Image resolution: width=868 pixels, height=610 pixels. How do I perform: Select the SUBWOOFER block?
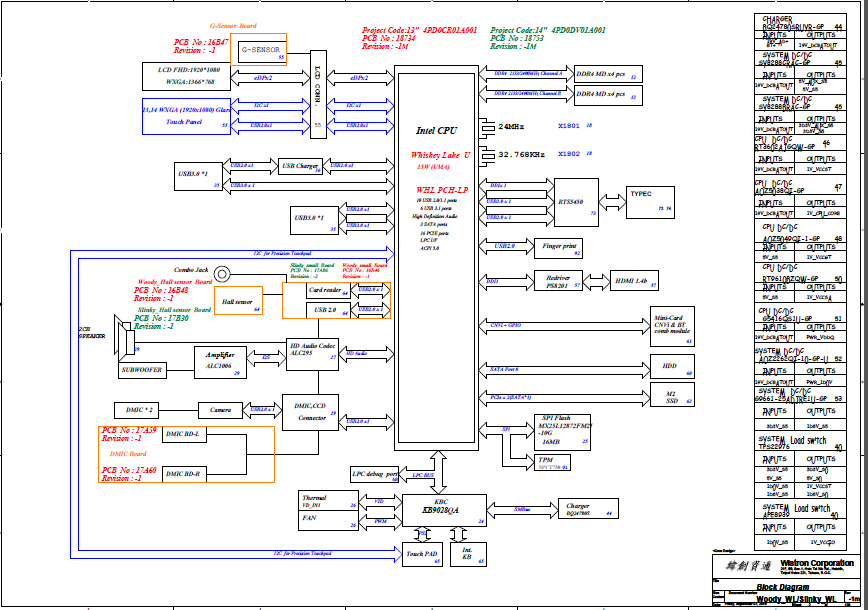(142, 370)
